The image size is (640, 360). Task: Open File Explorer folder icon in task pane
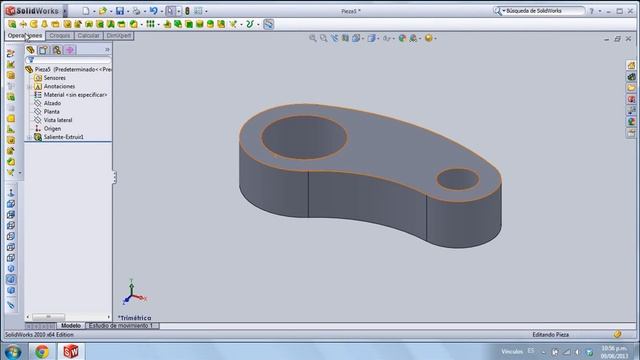tap(631, 88)
